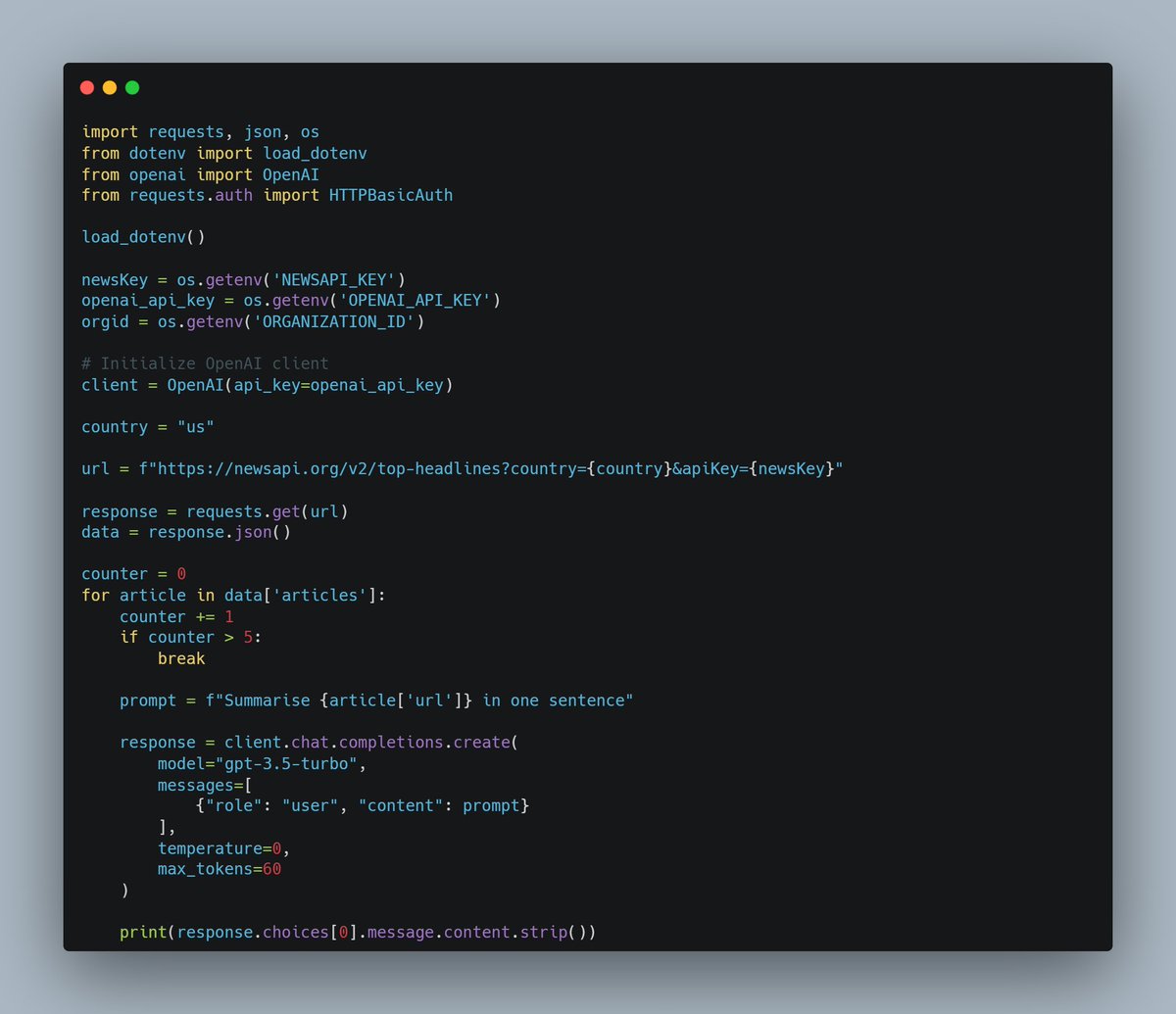Click the red close window button
The height and width of the screenshot is (1014, 1176).
[87, 87]
